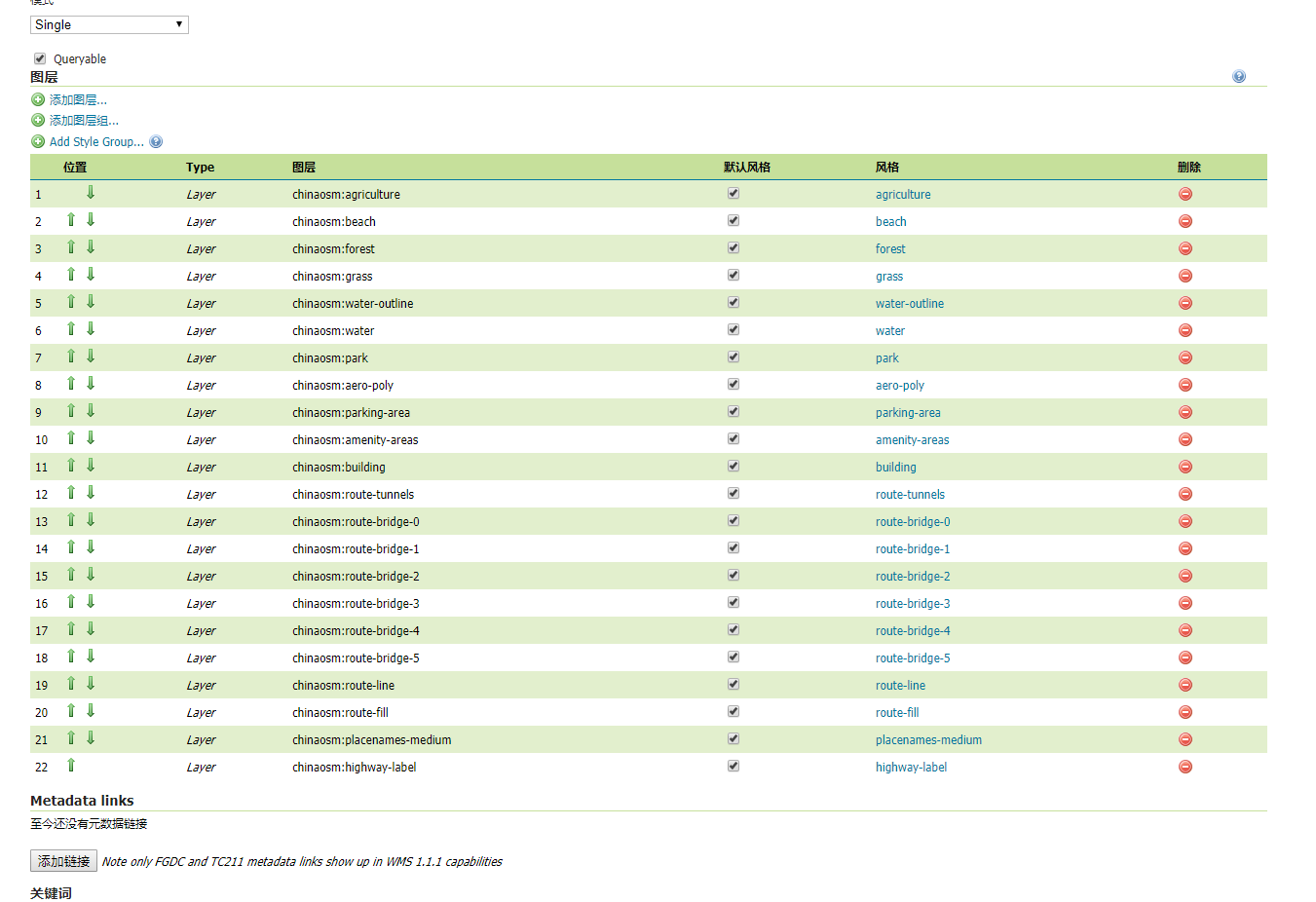This screenshot has width=1316, height=902.
Task: Open the highway-label style link
Action: click(x=911, y=767)
